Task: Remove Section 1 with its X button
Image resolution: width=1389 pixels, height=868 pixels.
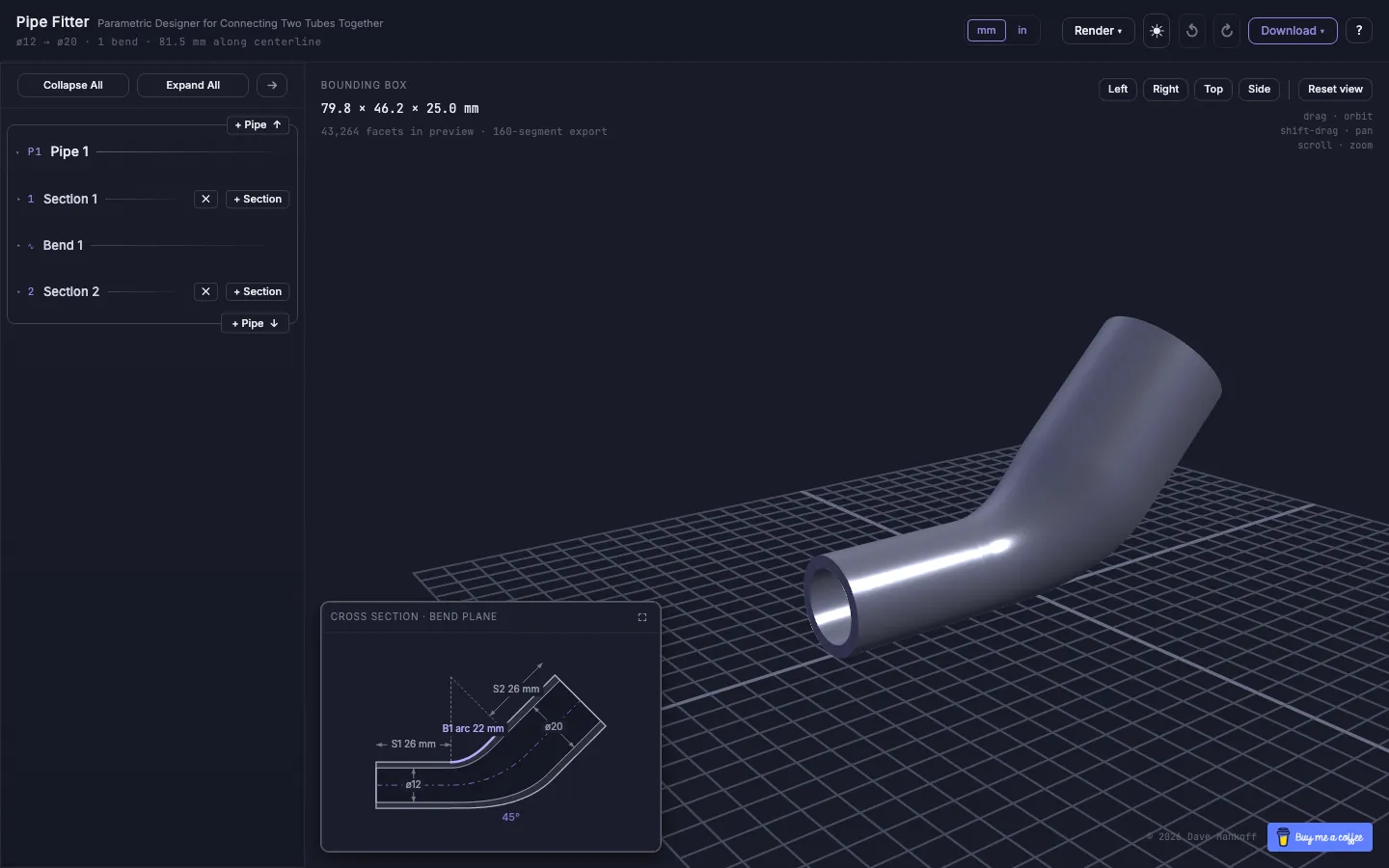Action: (205, 199)
